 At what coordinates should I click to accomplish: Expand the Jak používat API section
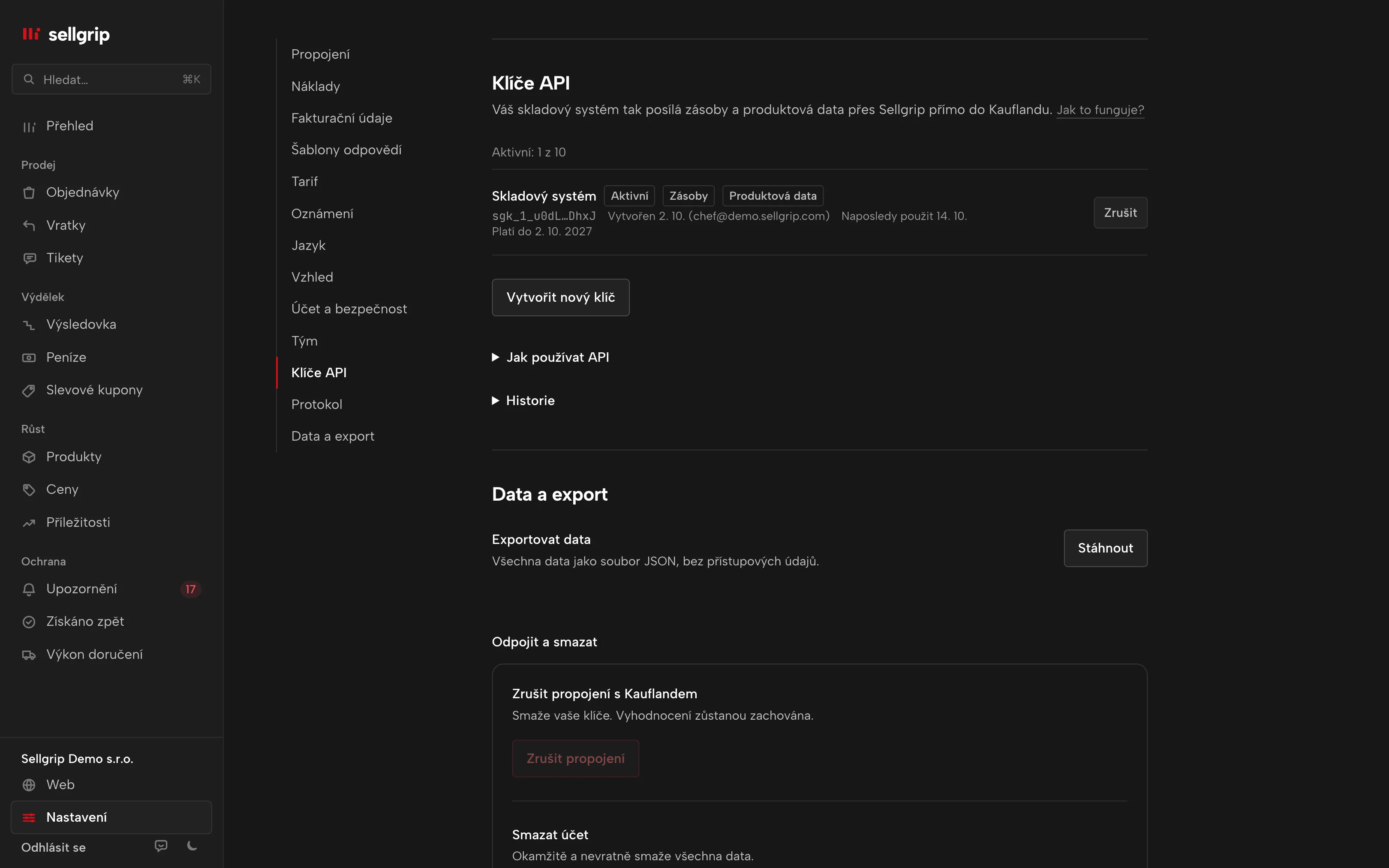tap(550, 357)
